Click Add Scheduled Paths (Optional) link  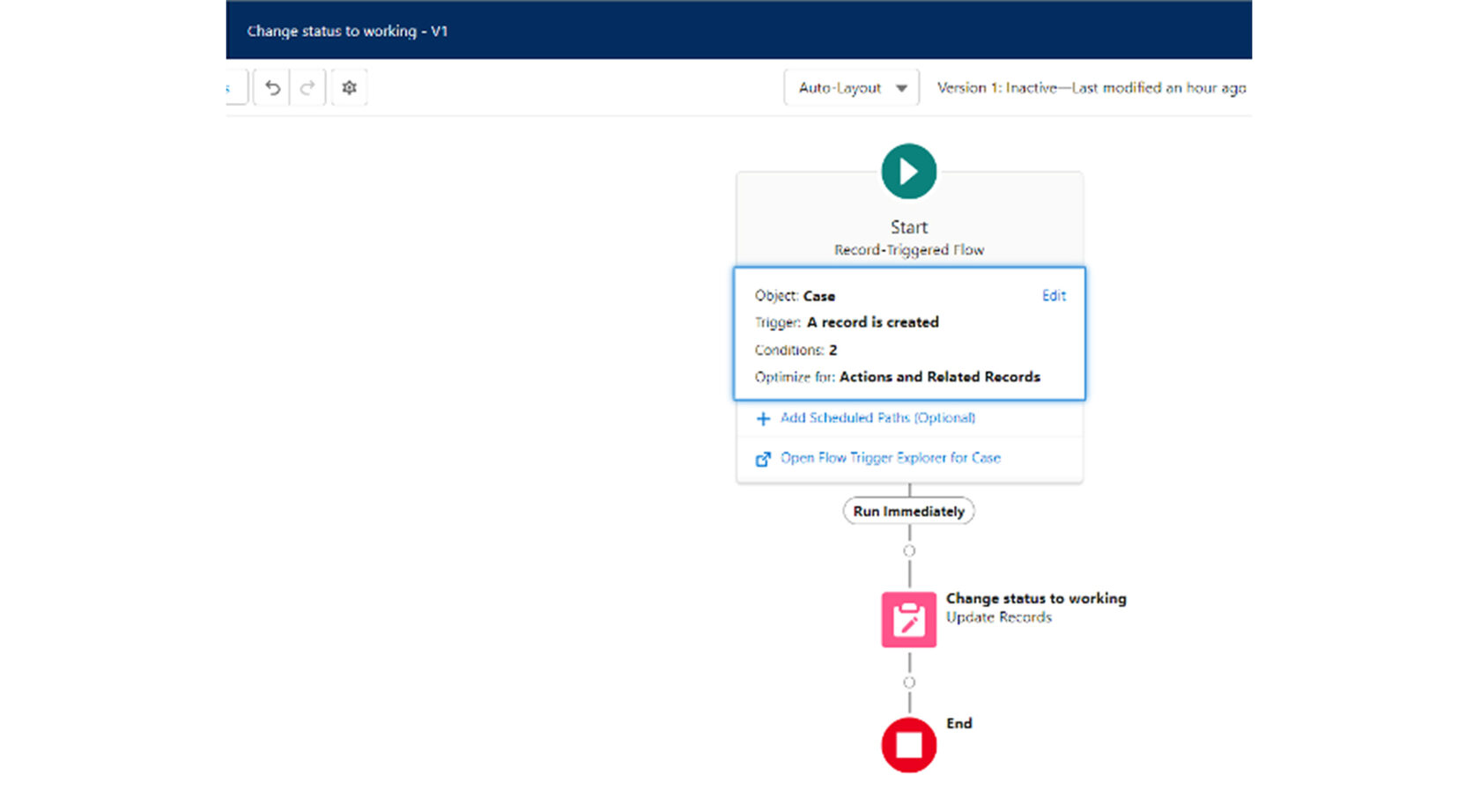point(877,417)
